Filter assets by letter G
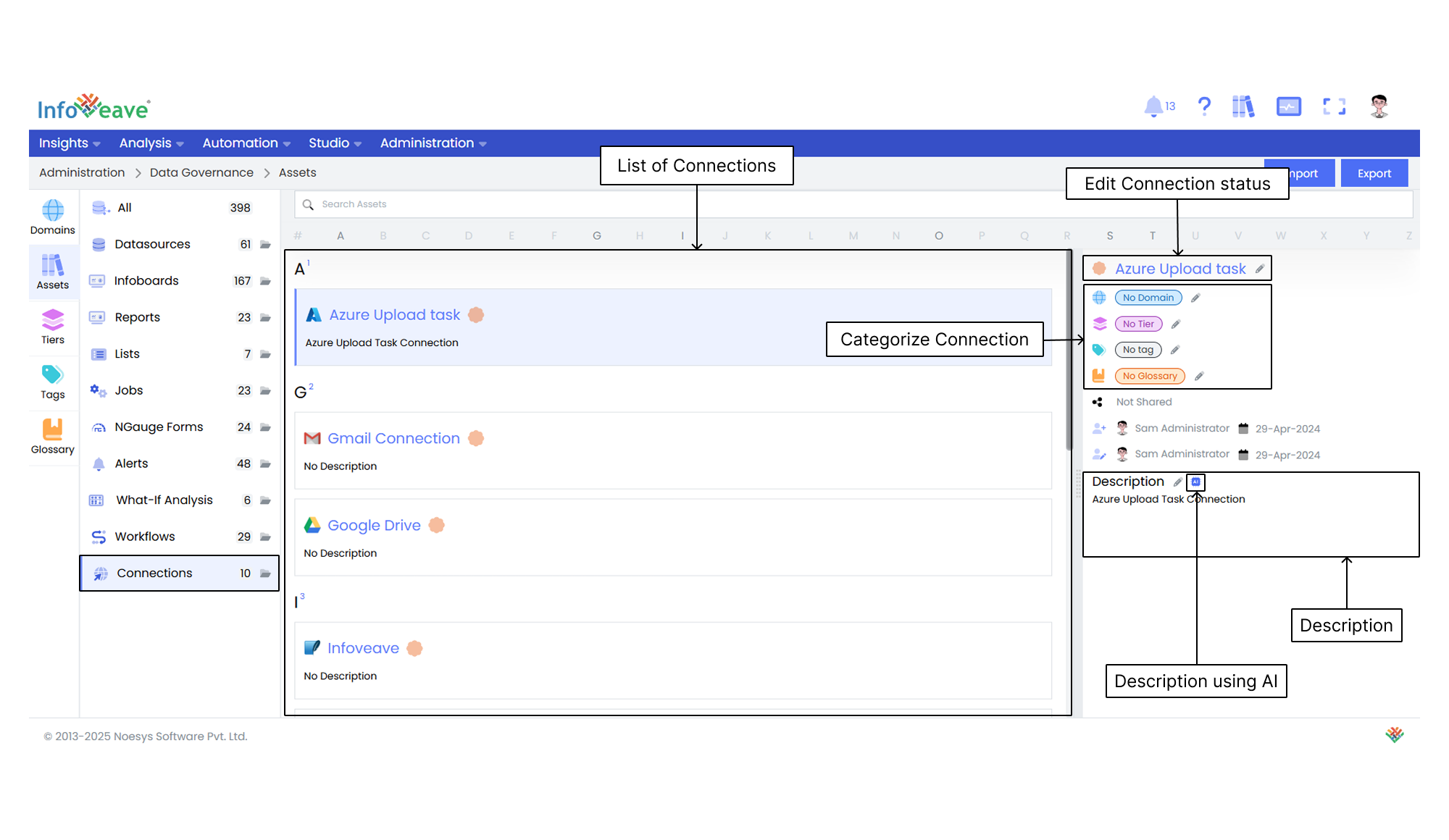The image size is (1449, 840). tap(597, 235)
